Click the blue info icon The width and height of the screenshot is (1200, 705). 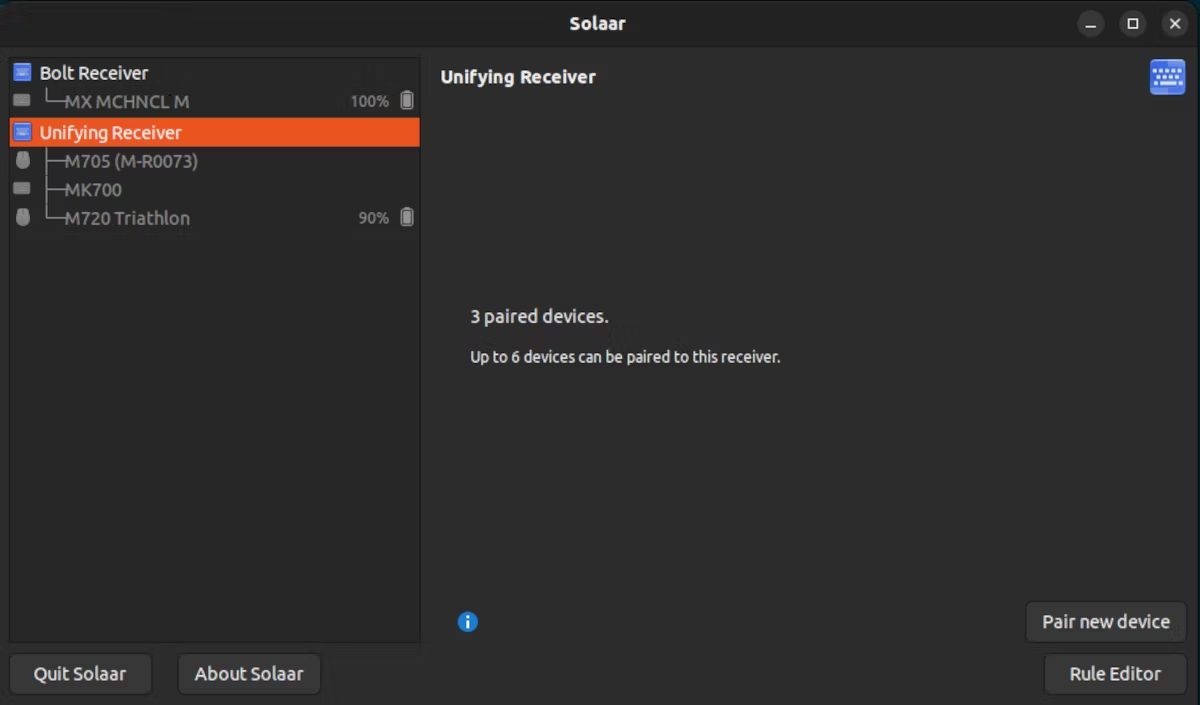tap(467, 621)
